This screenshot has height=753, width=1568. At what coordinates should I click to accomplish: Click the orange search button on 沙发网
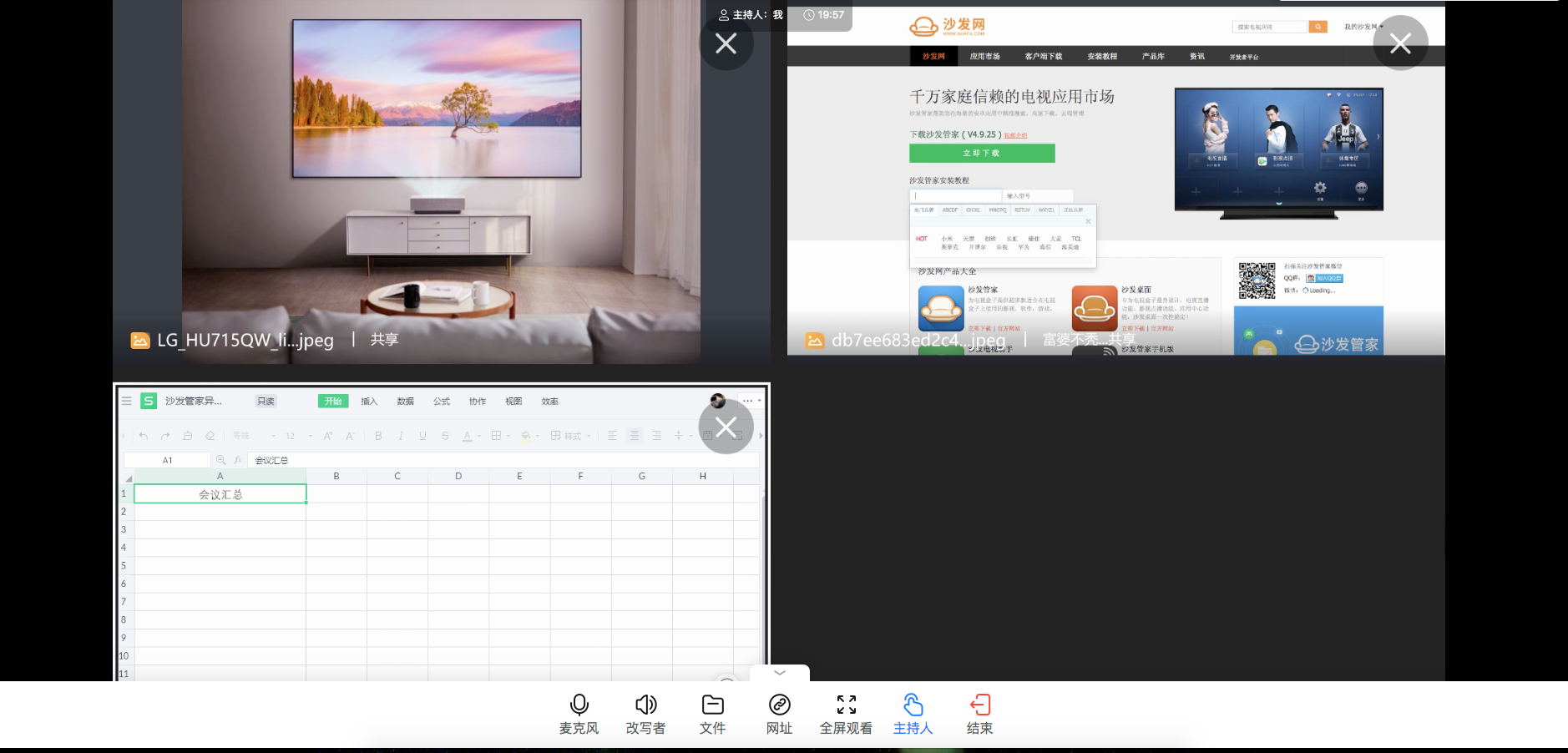coord(1318,27)
